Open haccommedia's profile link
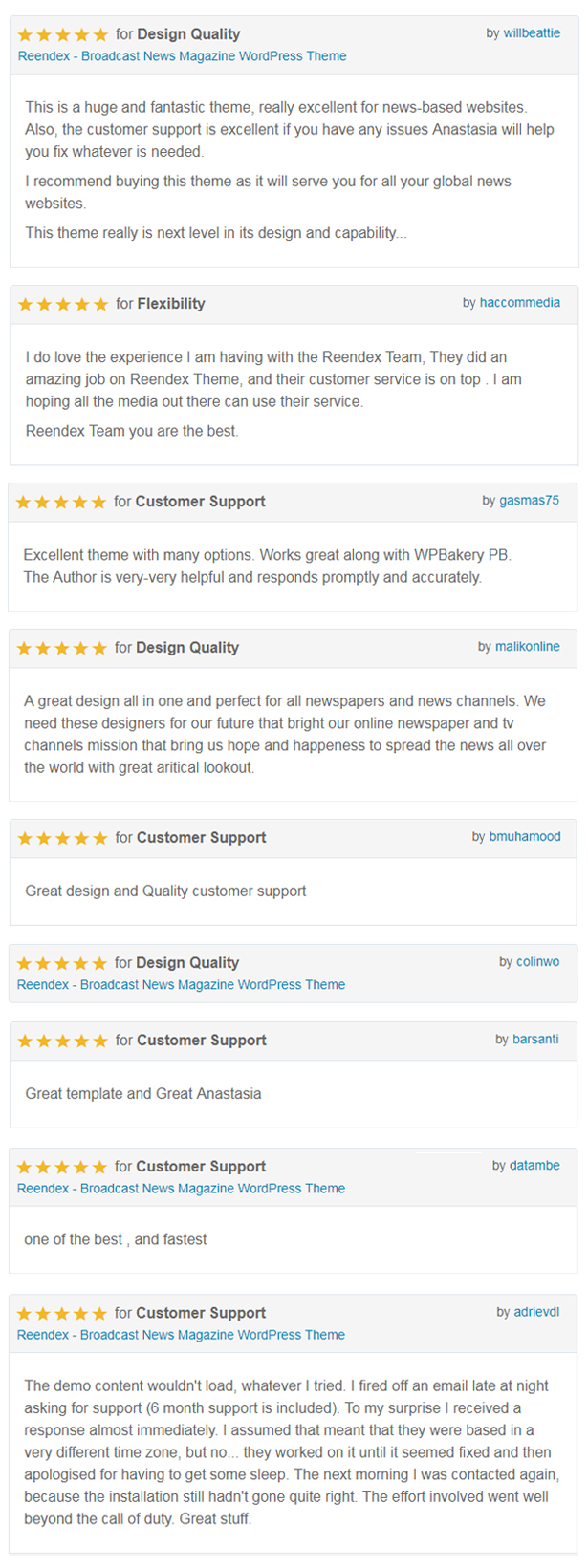This screenshot has height=1568, width=588. 520,303
